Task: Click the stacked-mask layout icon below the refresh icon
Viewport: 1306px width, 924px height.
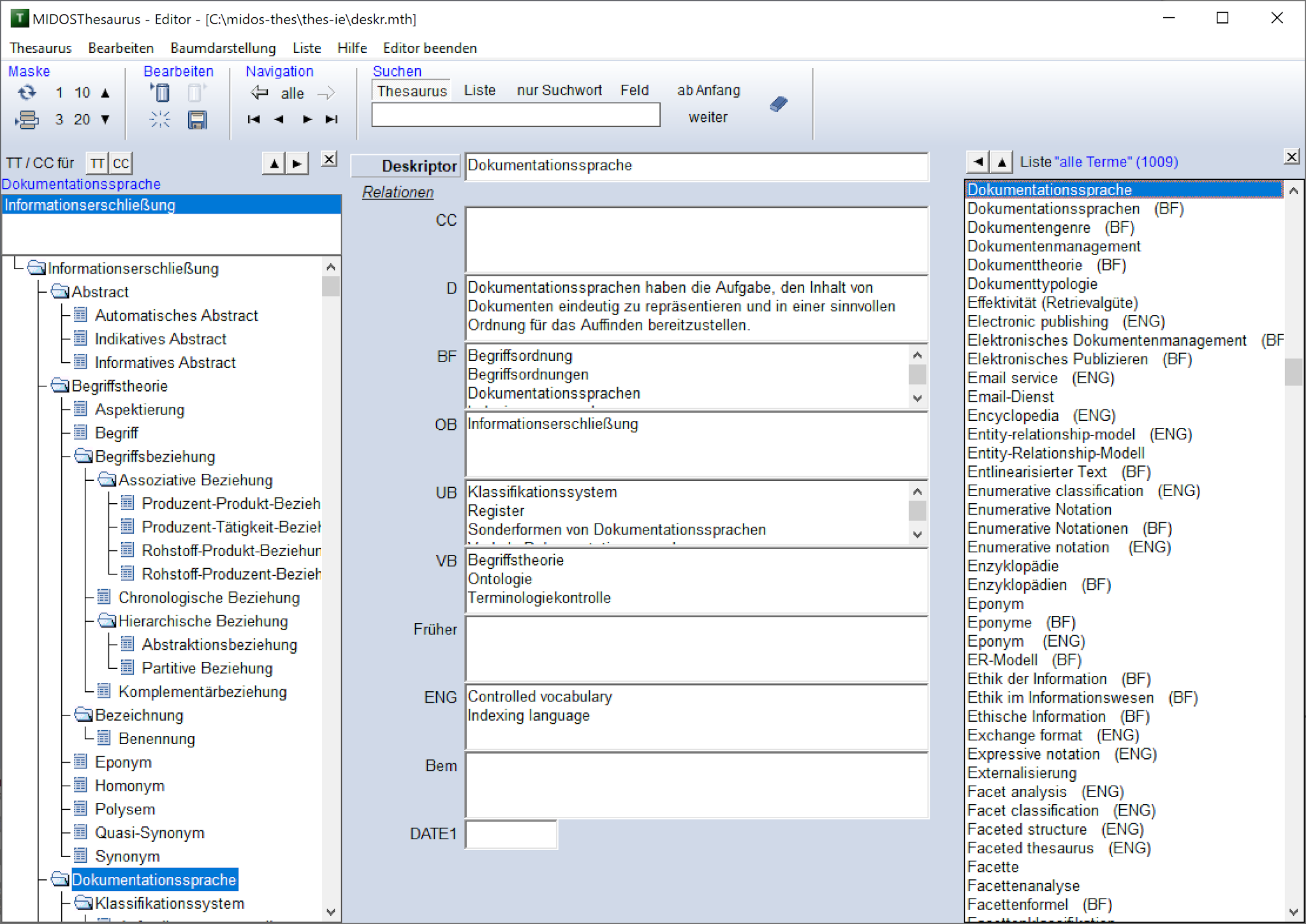Action: pyautogui.click(x=27, y=119)
